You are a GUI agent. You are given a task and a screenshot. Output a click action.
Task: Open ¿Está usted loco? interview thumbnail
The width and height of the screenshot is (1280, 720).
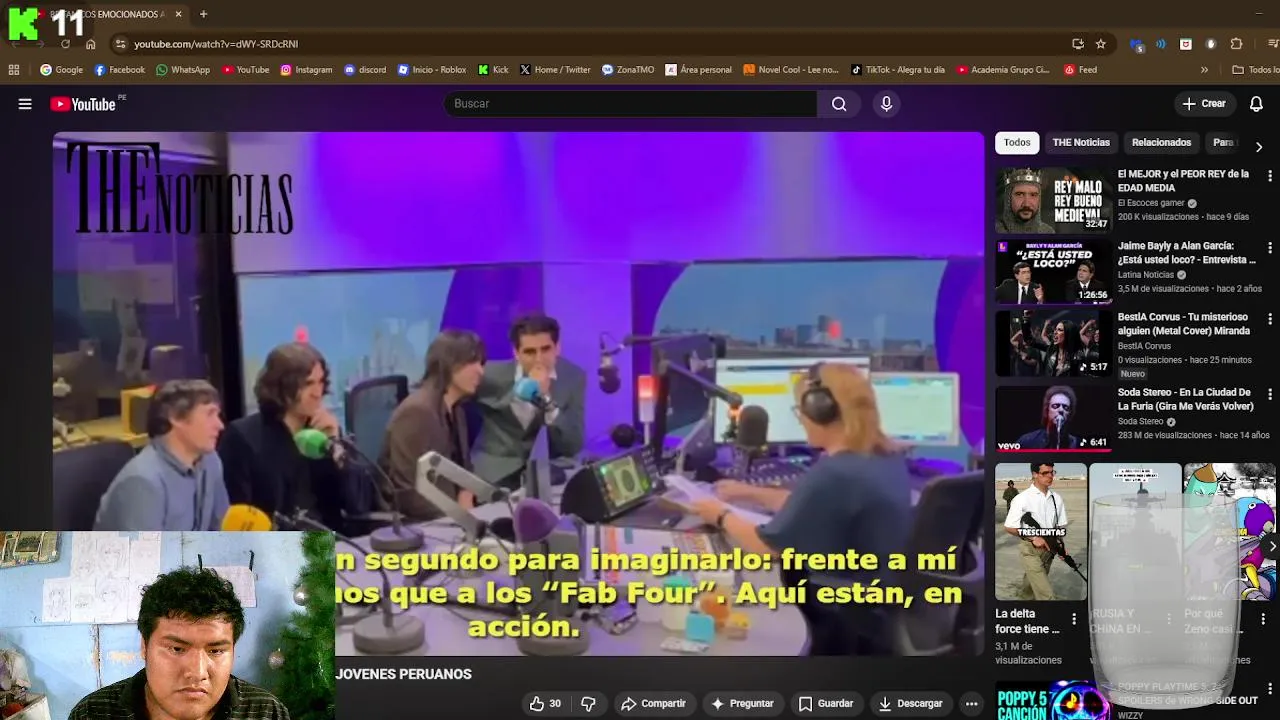click(1052, 272)
